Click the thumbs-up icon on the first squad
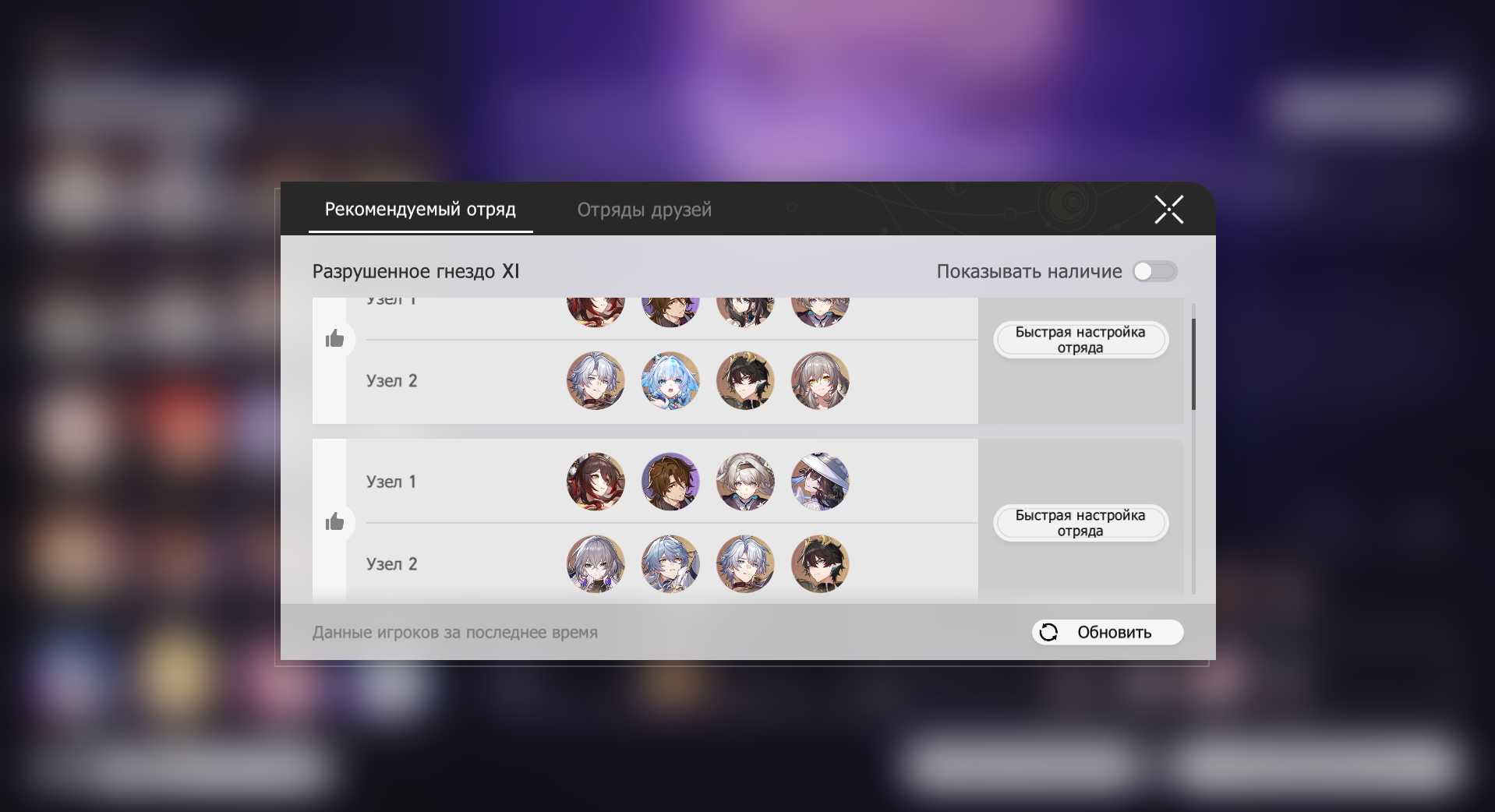1495x812 pixels. tap(334, 338)
